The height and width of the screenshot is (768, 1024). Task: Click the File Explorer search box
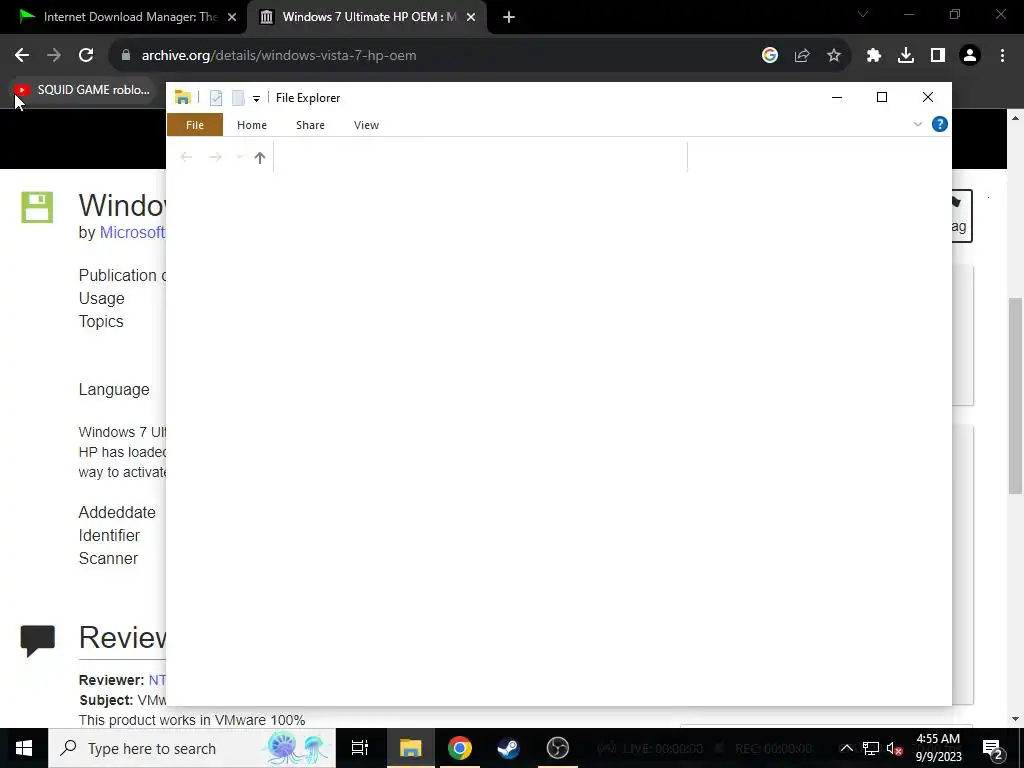pyautogui.click(x=818, y=157)
